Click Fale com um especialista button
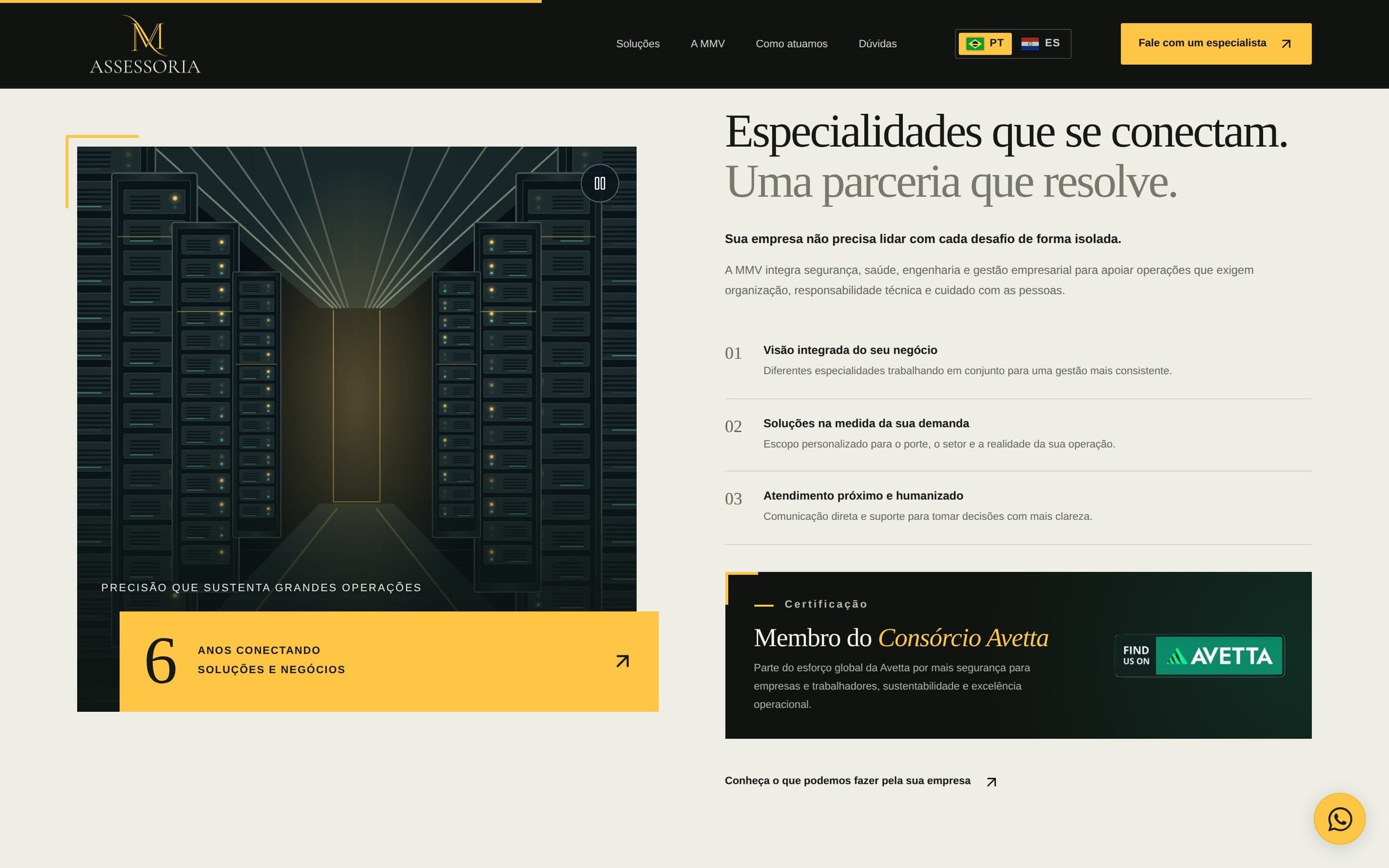 coord(1216,43)
